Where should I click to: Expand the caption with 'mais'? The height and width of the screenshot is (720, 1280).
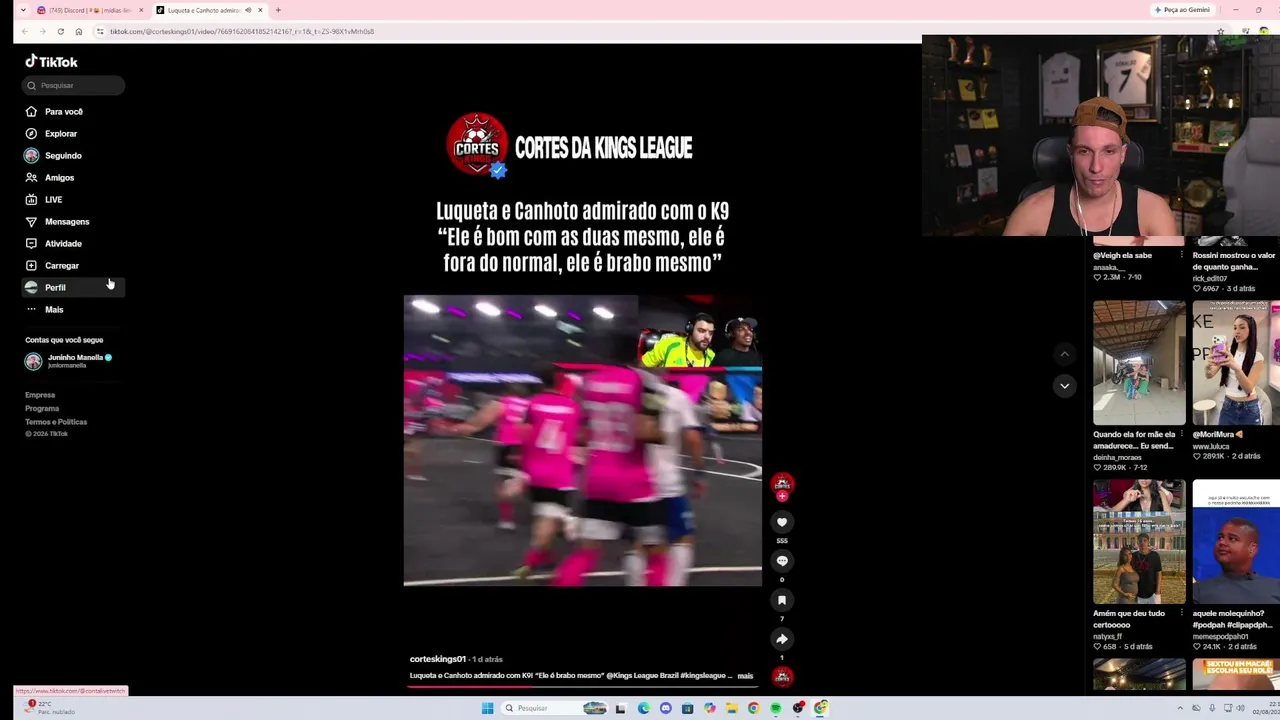click(x=745, y=676)
